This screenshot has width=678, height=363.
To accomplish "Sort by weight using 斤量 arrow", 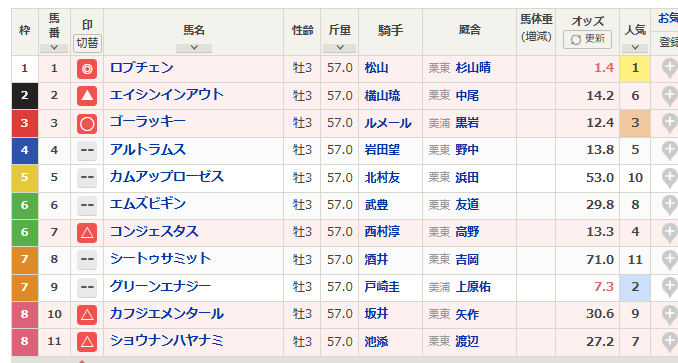I will click(x=339, y=48).
